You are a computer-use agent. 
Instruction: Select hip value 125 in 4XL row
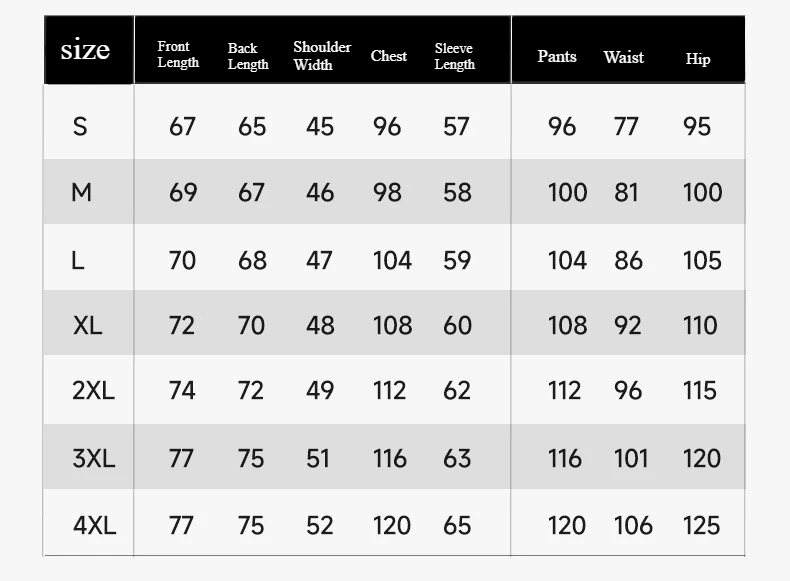(x=702, y=526)
